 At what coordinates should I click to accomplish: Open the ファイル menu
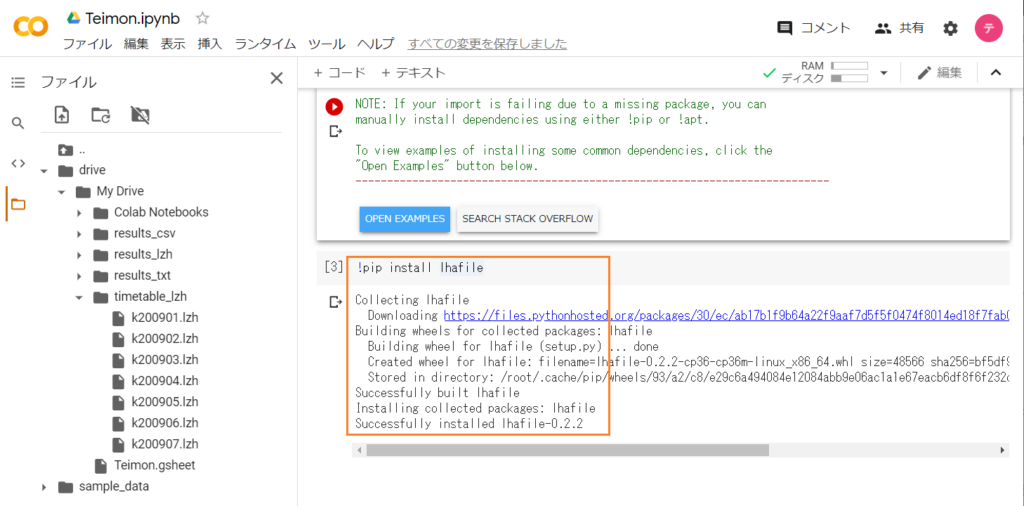click(x=86, y=44)
